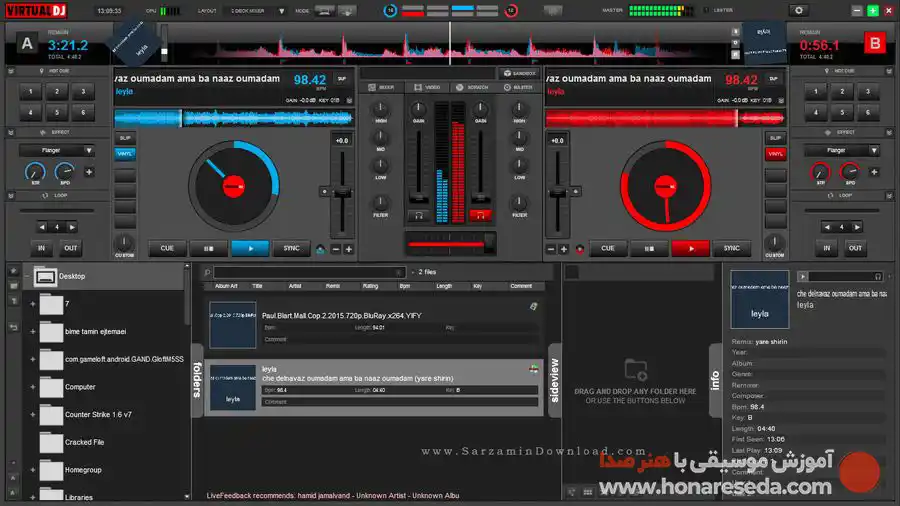This screenshot has height=506, width=900.
Task: Click deck B red headphone cue icon
Action: pos(480,216)
